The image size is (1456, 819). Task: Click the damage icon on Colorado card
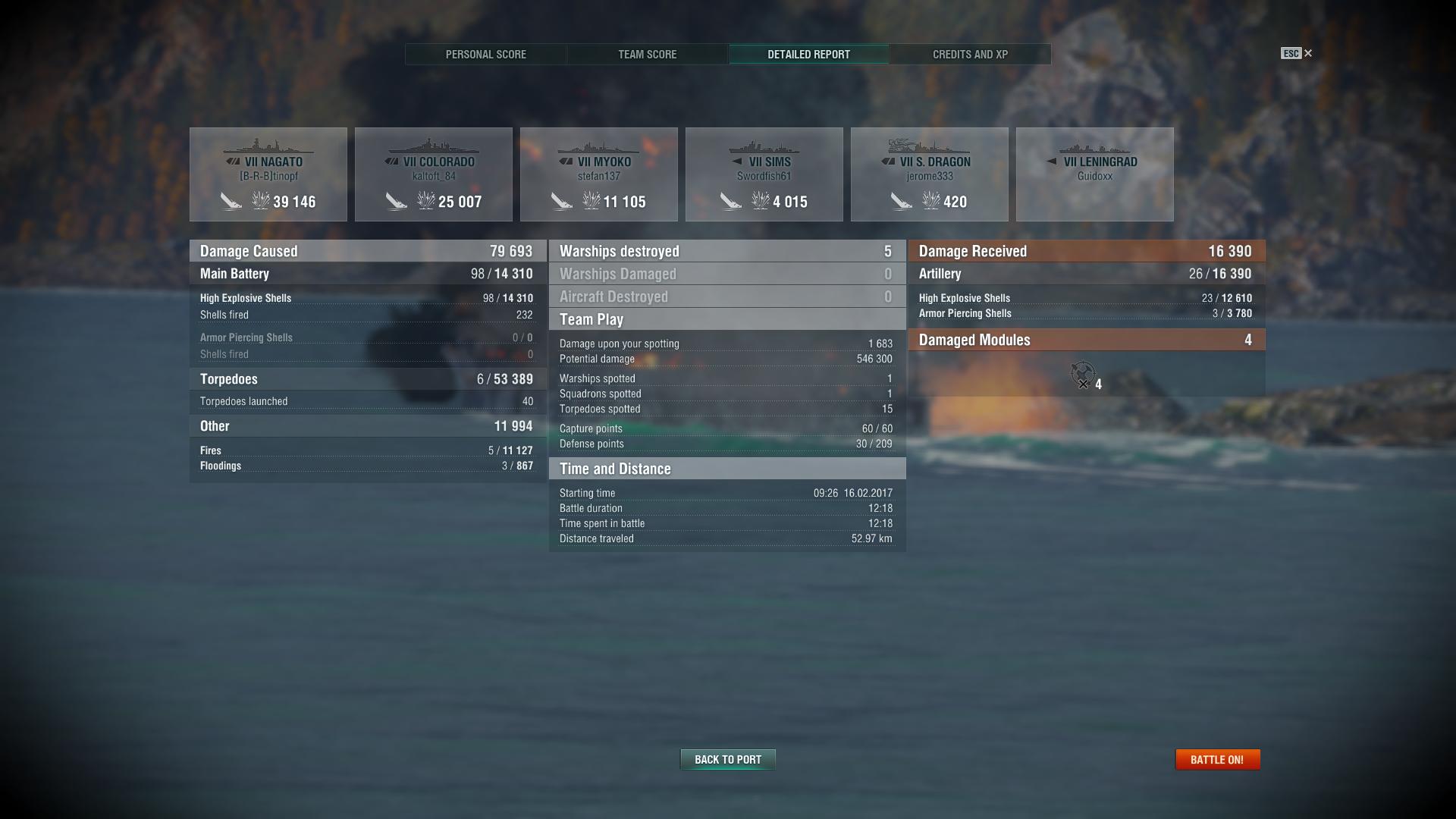click(x=426, y=201)
